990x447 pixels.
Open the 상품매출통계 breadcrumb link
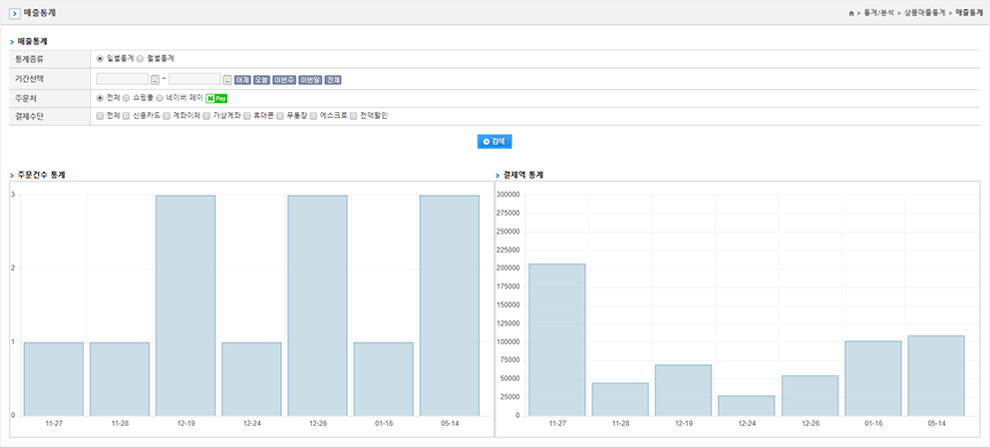click(924, 13)
